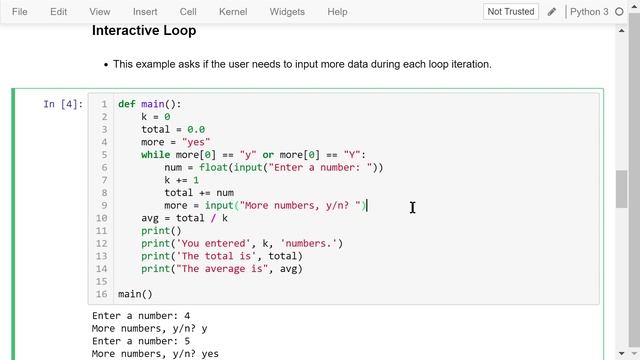Image resolution: width=640 pixels, height=360 pixels.
Task: Click the Python 3 kernel name
Action: point(589,12)
